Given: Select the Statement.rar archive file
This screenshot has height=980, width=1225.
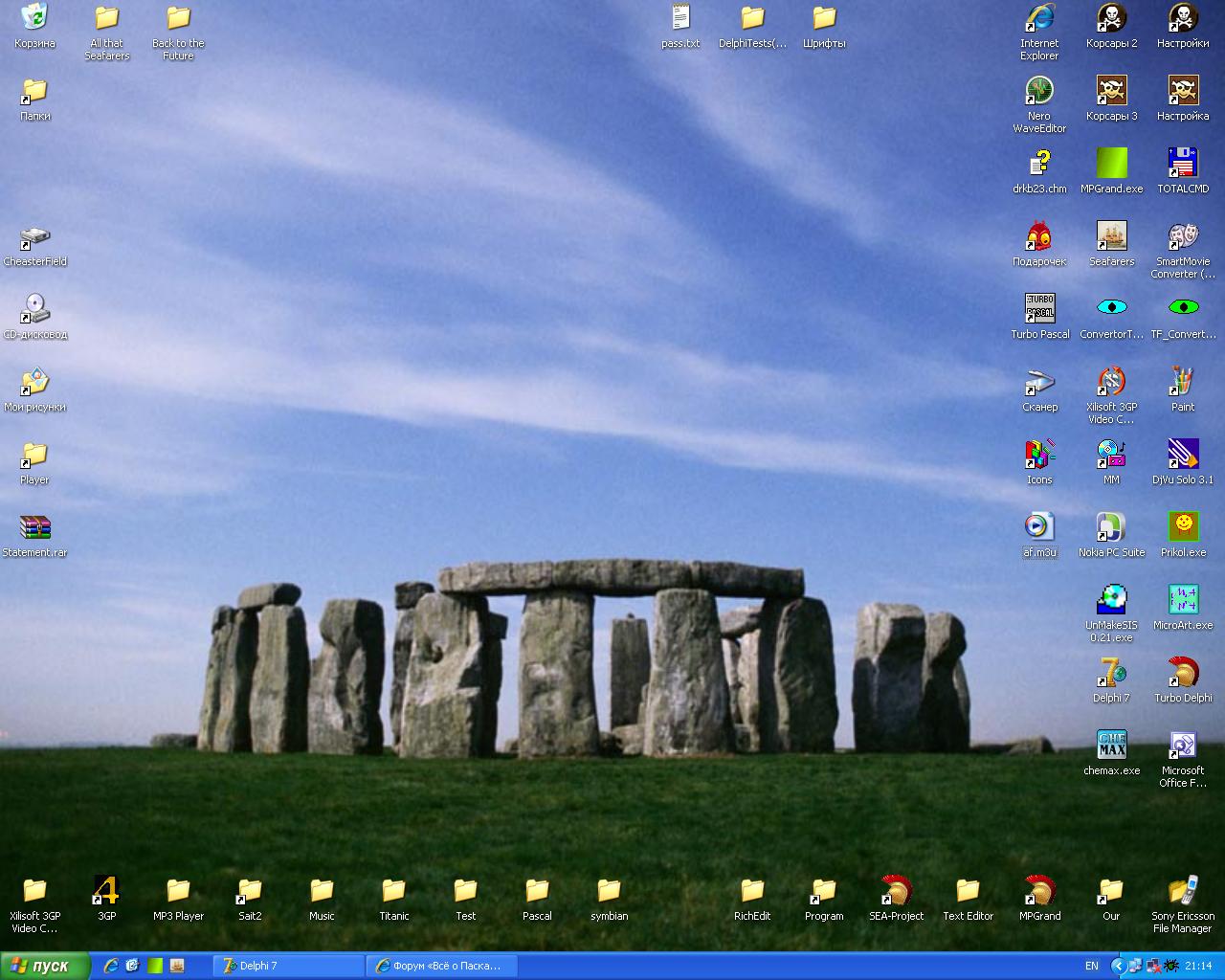Looking at the screenshot, I should click(x=34, y=527).
